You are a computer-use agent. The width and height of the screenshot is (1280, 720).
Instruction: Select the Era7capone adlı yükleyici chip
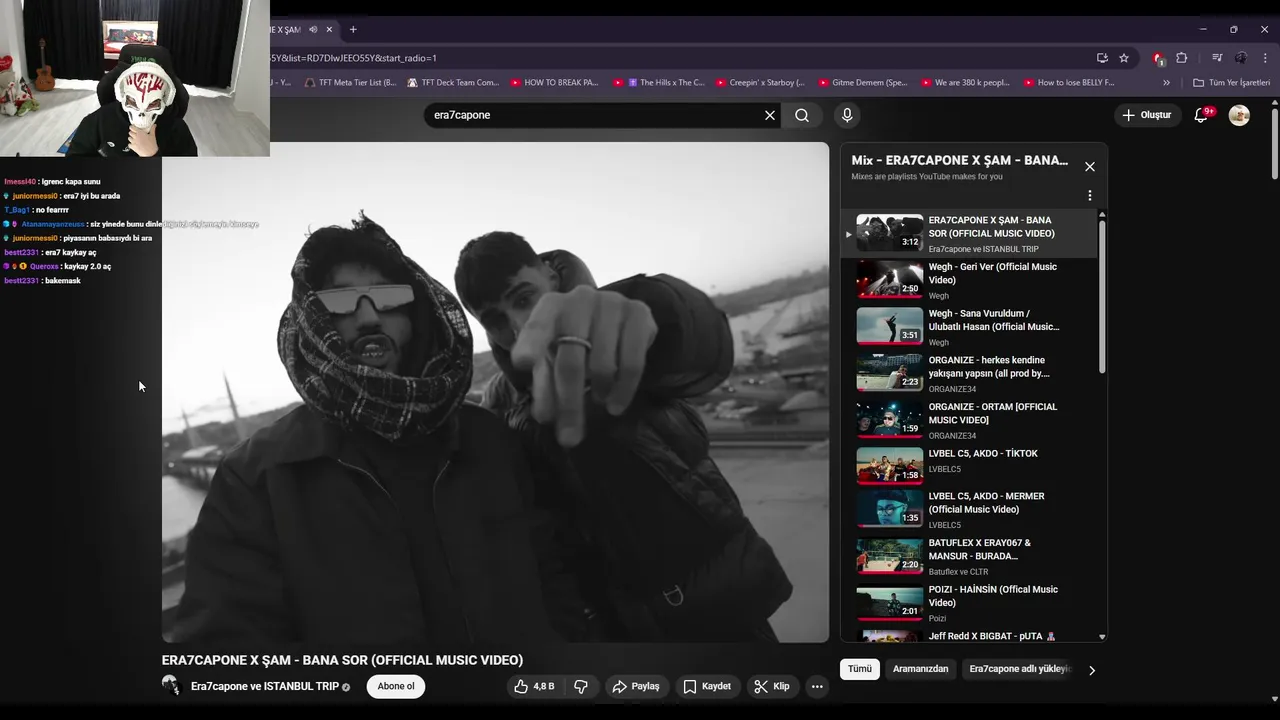pyautogui.click(x=1019, y=669)
